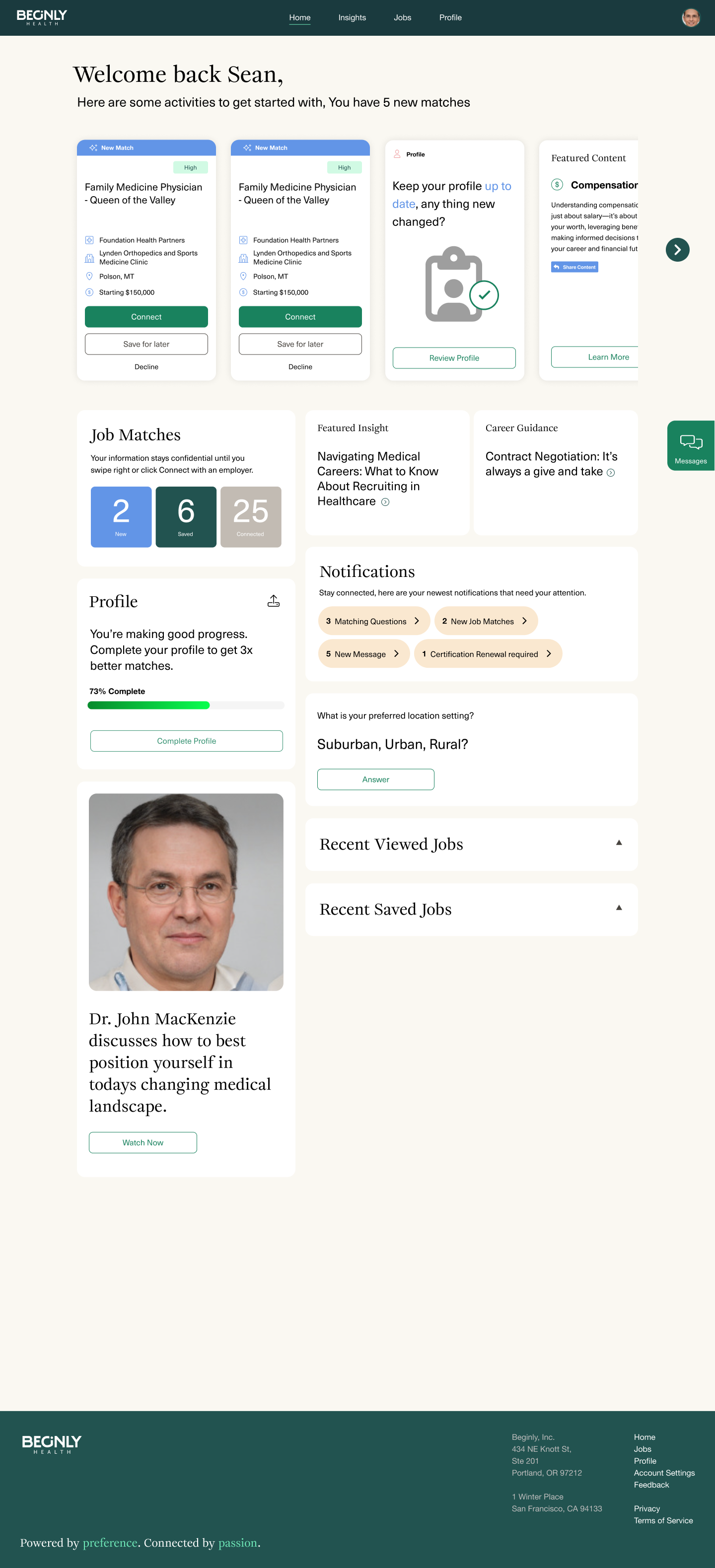Expand the Recent Viewed Jobs section

pos(618,843)
